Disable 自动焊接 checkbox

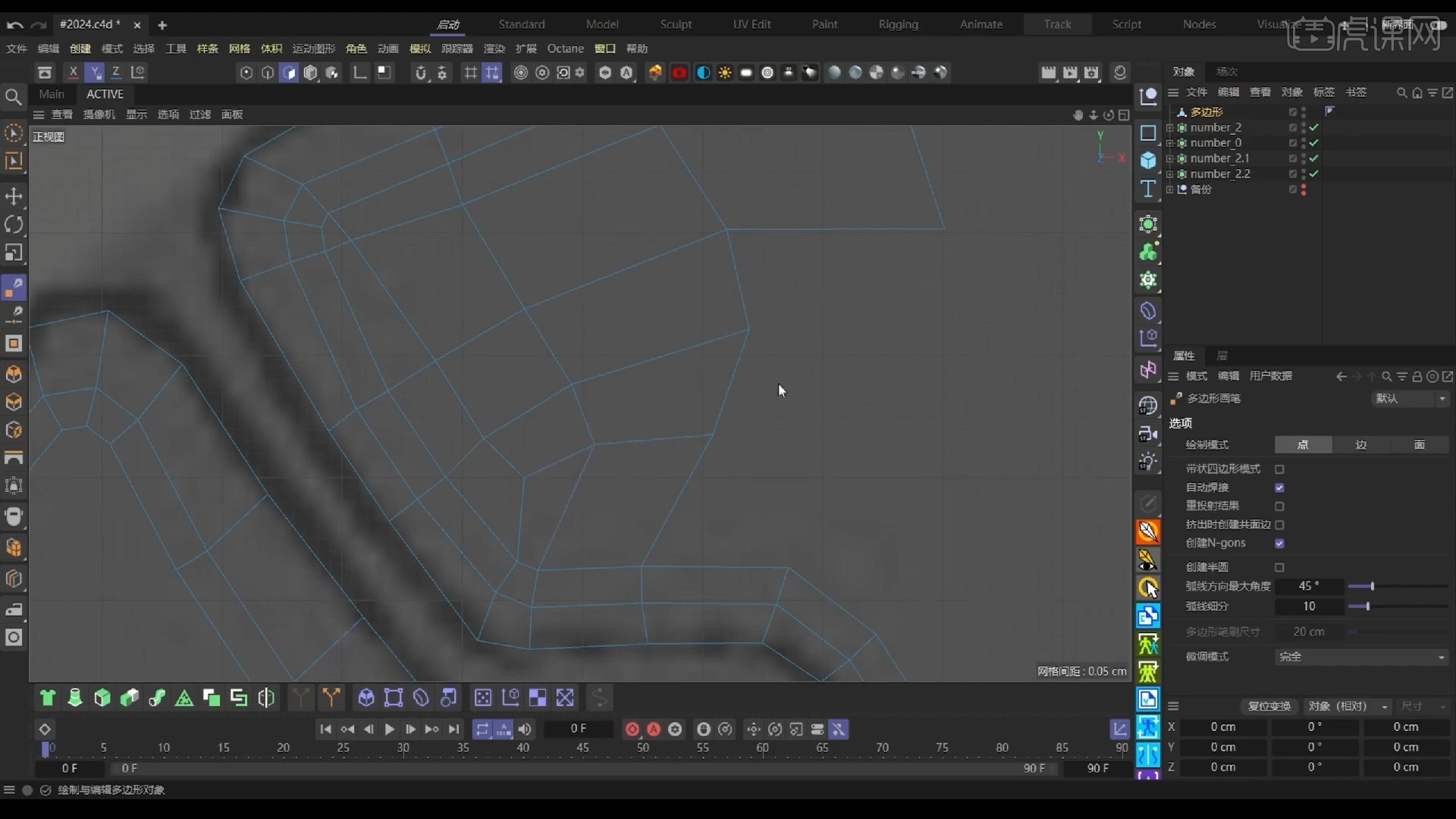1279,488
